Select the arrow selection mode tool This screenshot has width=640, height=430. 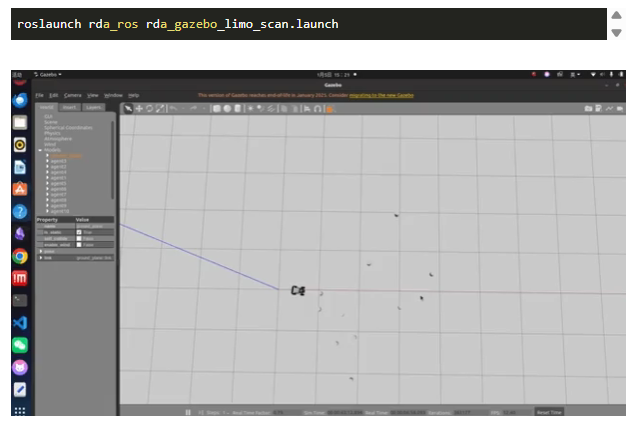[128, 108]
